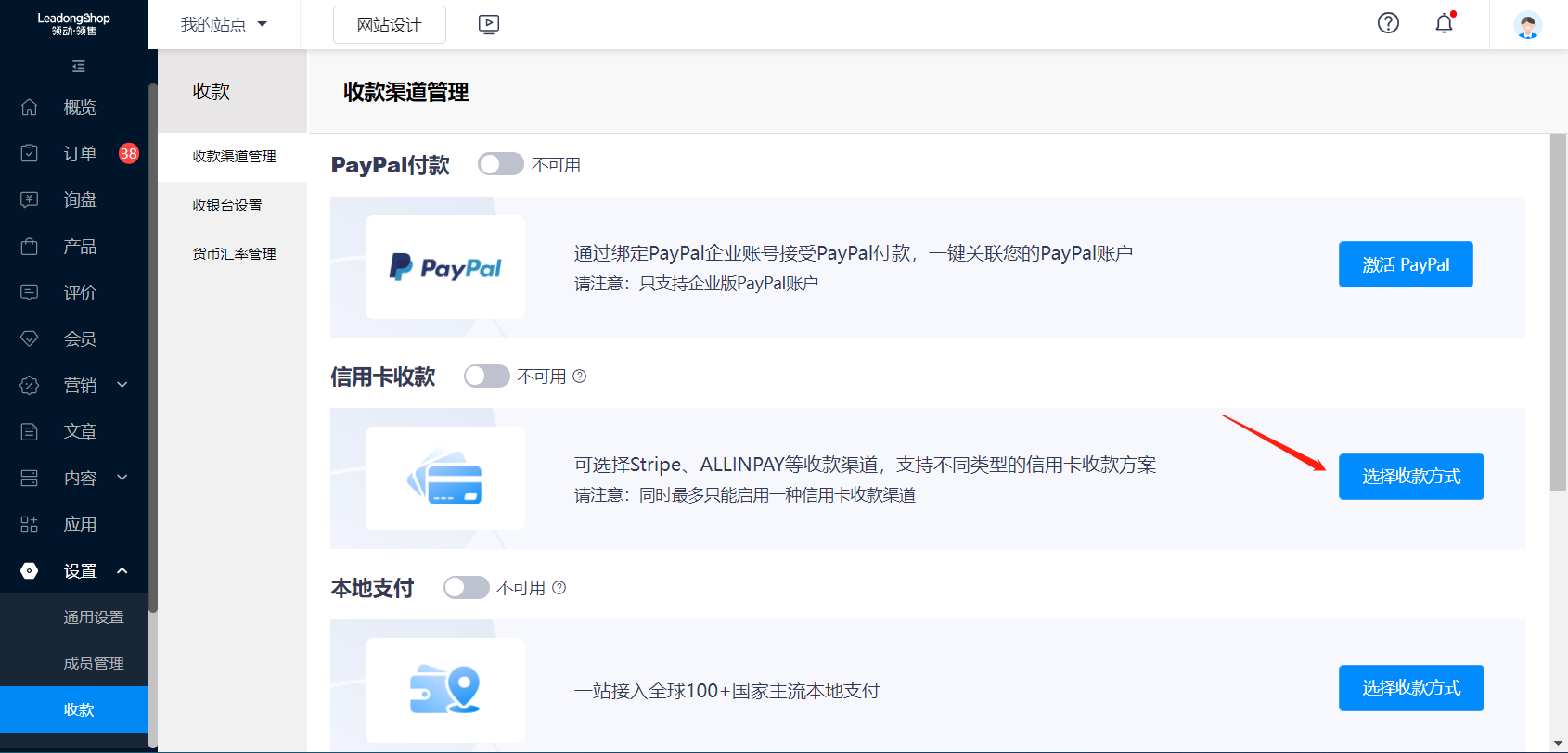1568x753 pixels.
Task: Collapse the sidebar menu icon
Action: click(x=79, y=67)
